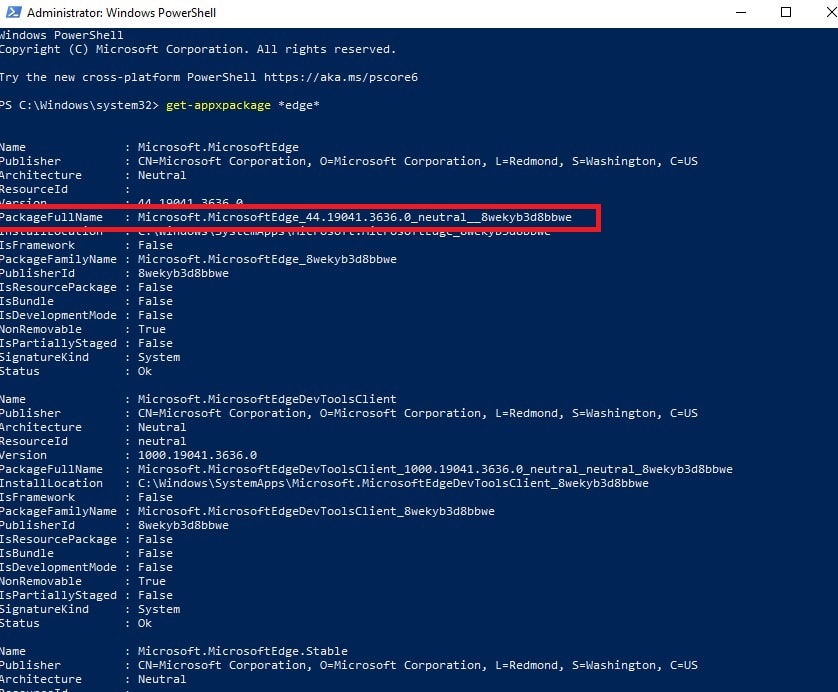Select the NonRemovable True value
Image resolution: width=838 pixels, height=692 pixels.
tap(152, 329)
